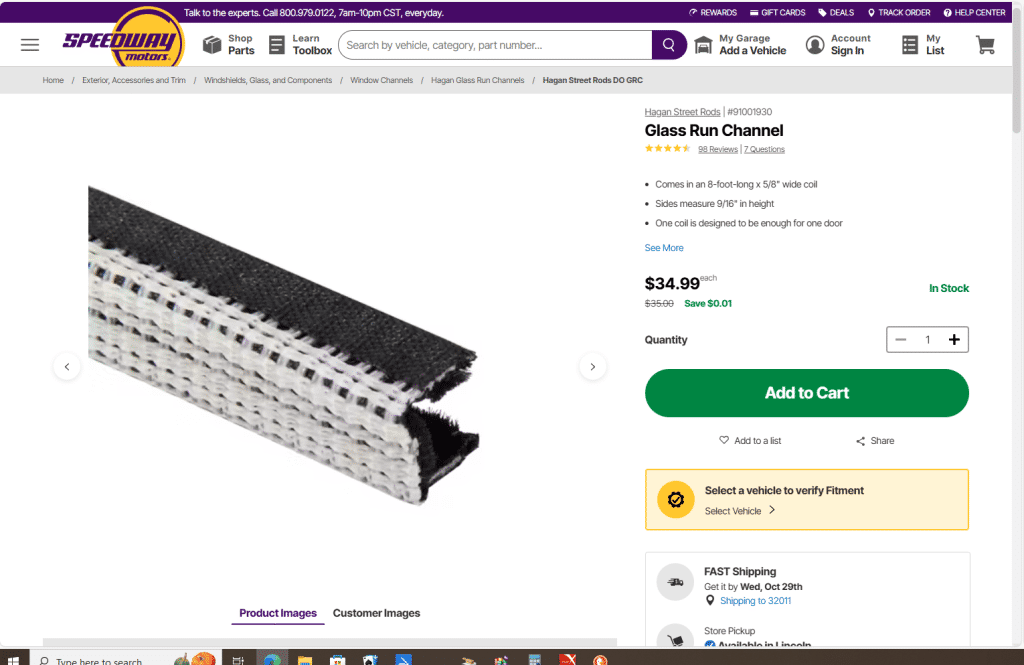Image resolution: width=1024 pixels, height=665 pixels.
Task: Open the shopping cart
Action: (x=985, y=45)
